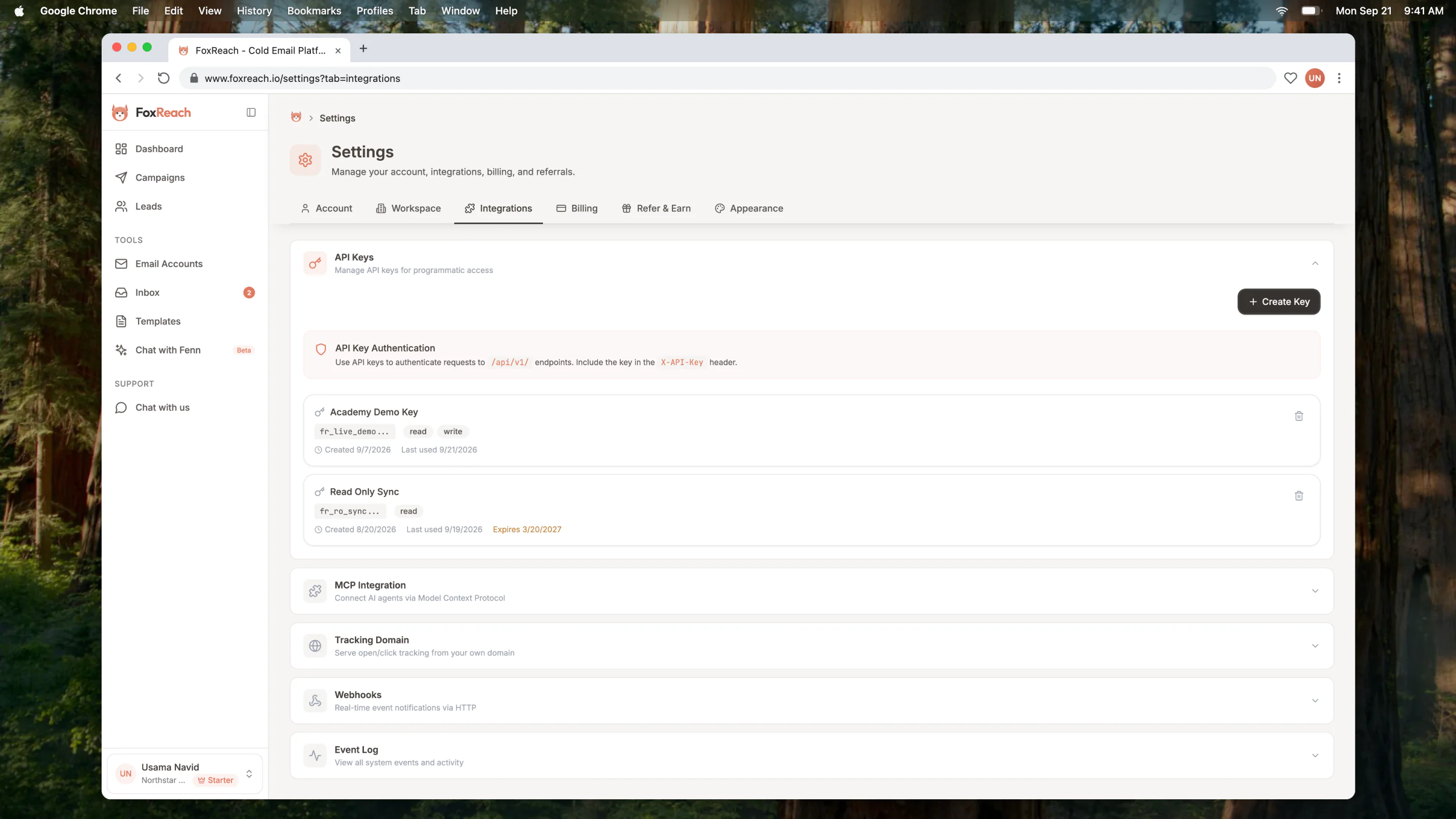Image resolution: width=1456 pixels, height=819 pixels.
Task: Click the battery status icon
Action: (1310, 11)
